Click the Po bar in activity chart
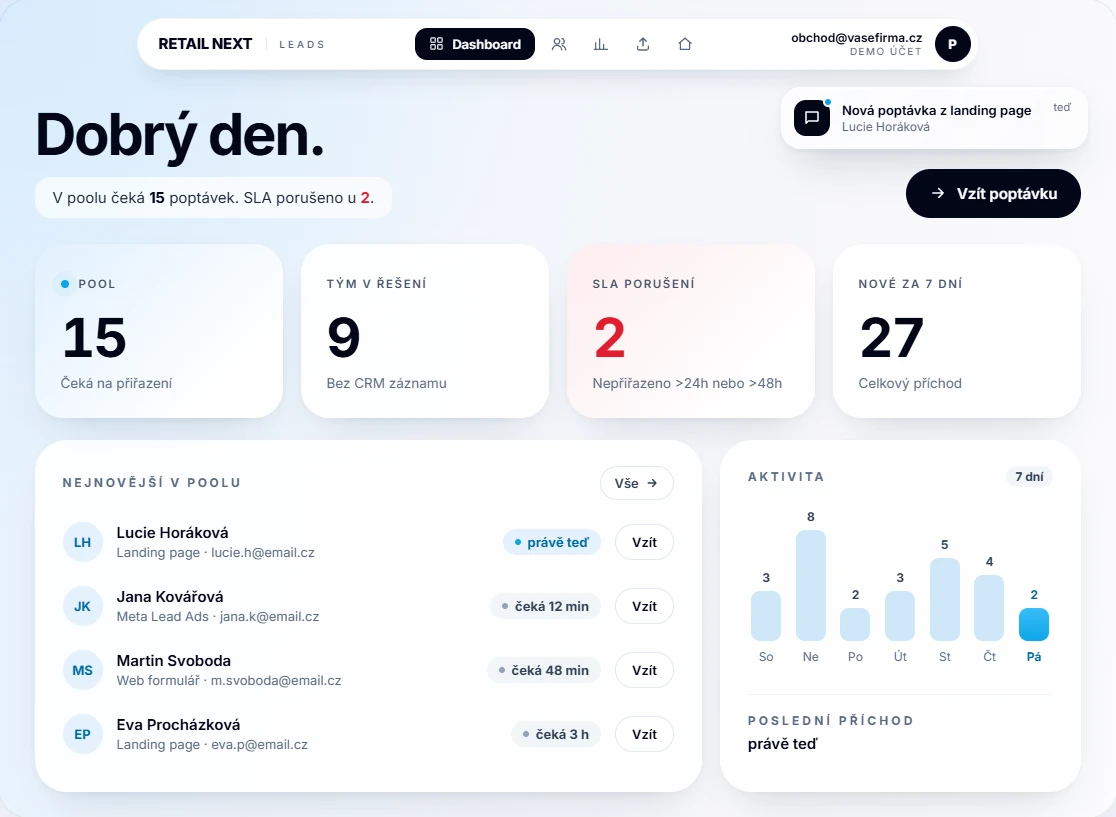The image size is (1116, 817). click(x=855, y=624)
